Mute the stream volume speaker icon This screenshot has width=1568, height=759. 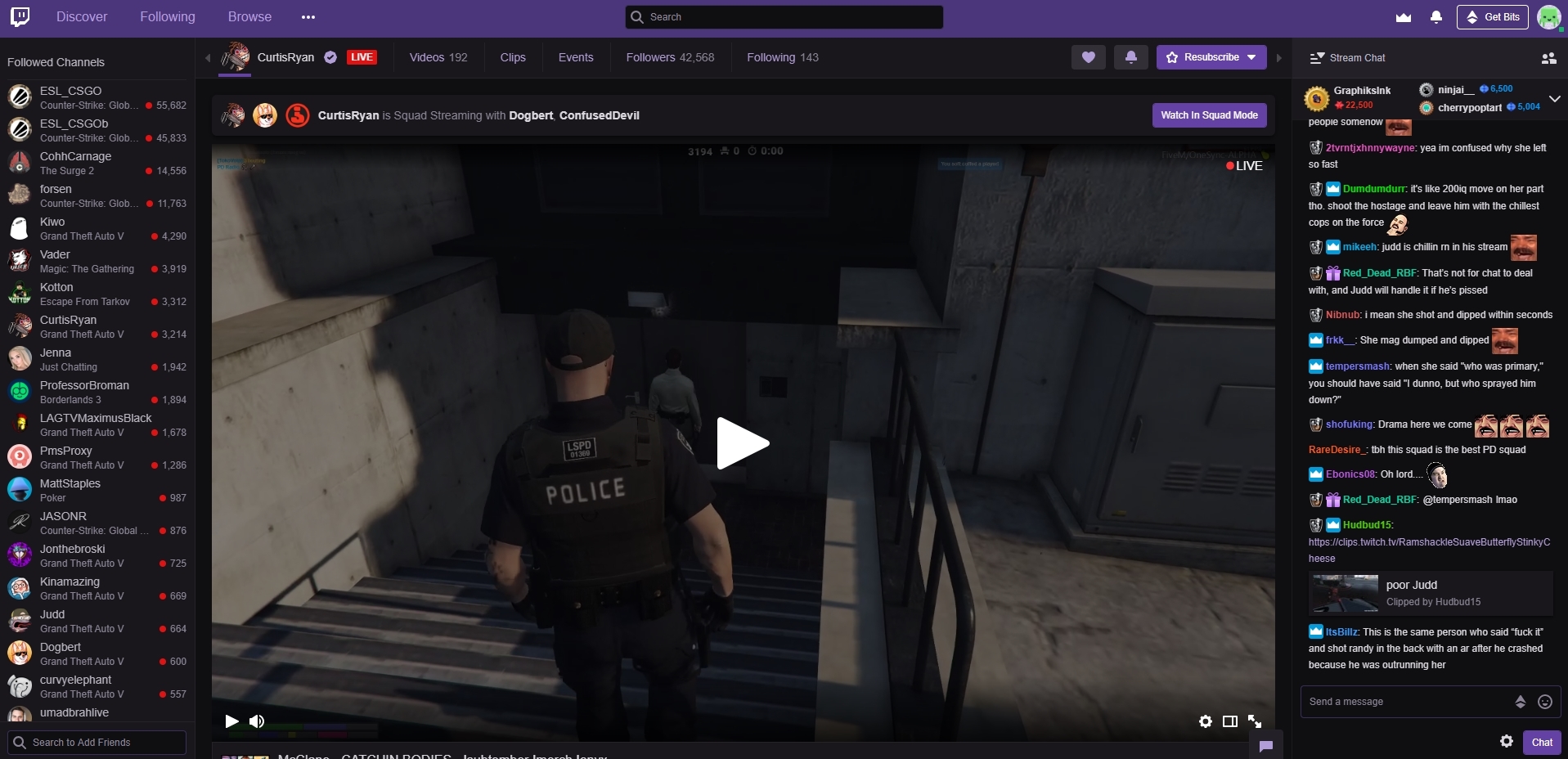point(257,721)
